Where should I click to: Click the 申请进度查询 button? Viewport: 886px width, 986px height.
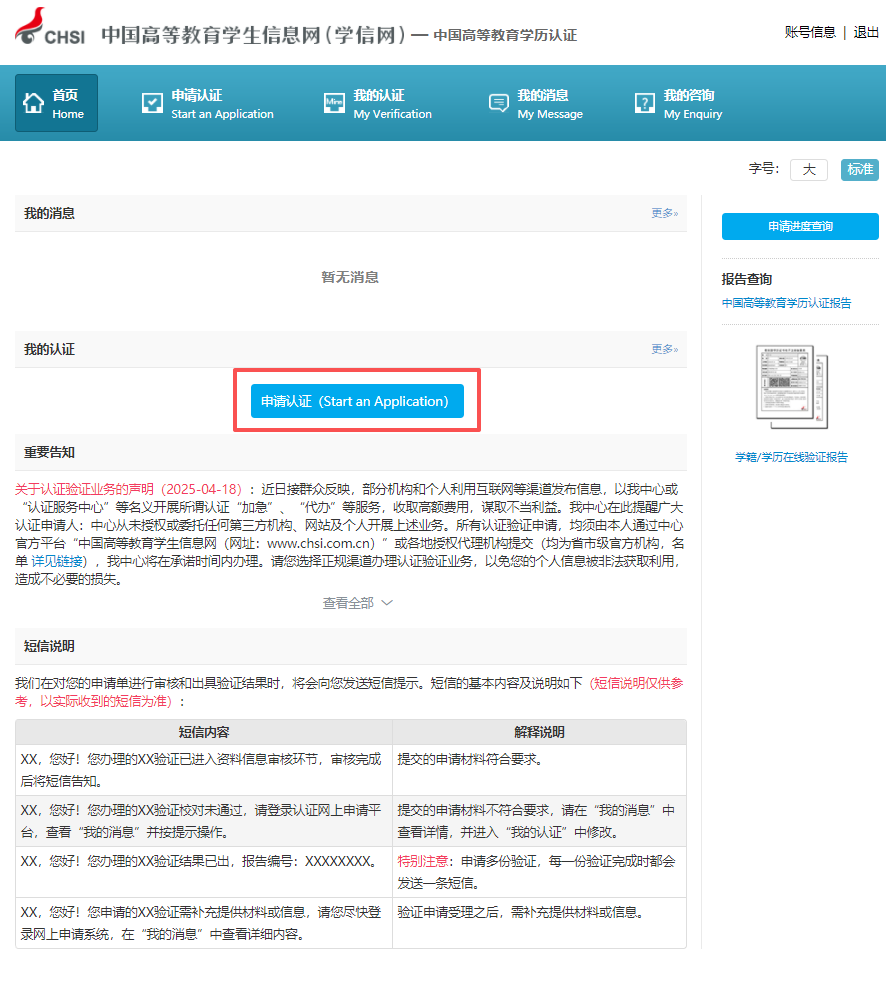800,227
